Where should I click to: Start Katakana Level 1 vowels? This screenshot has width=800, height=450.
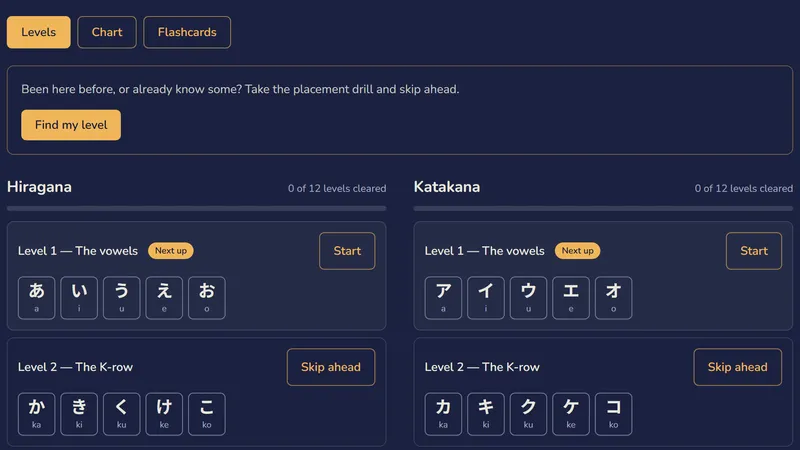[754, 251]
